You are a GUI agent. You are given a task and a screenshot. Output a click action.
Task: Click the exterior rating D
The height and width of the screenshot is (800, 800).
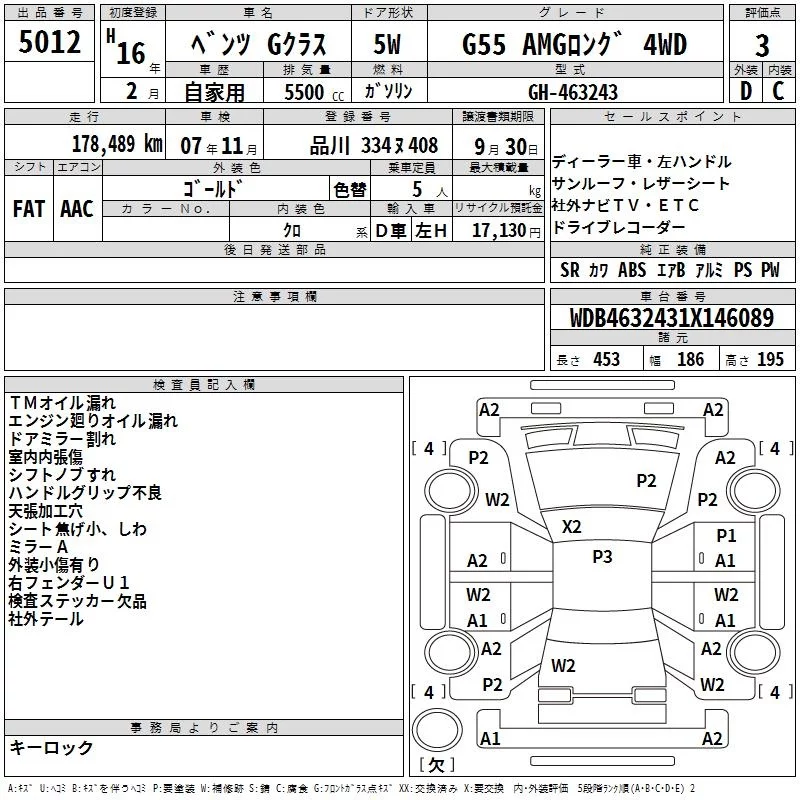point(746,91)
